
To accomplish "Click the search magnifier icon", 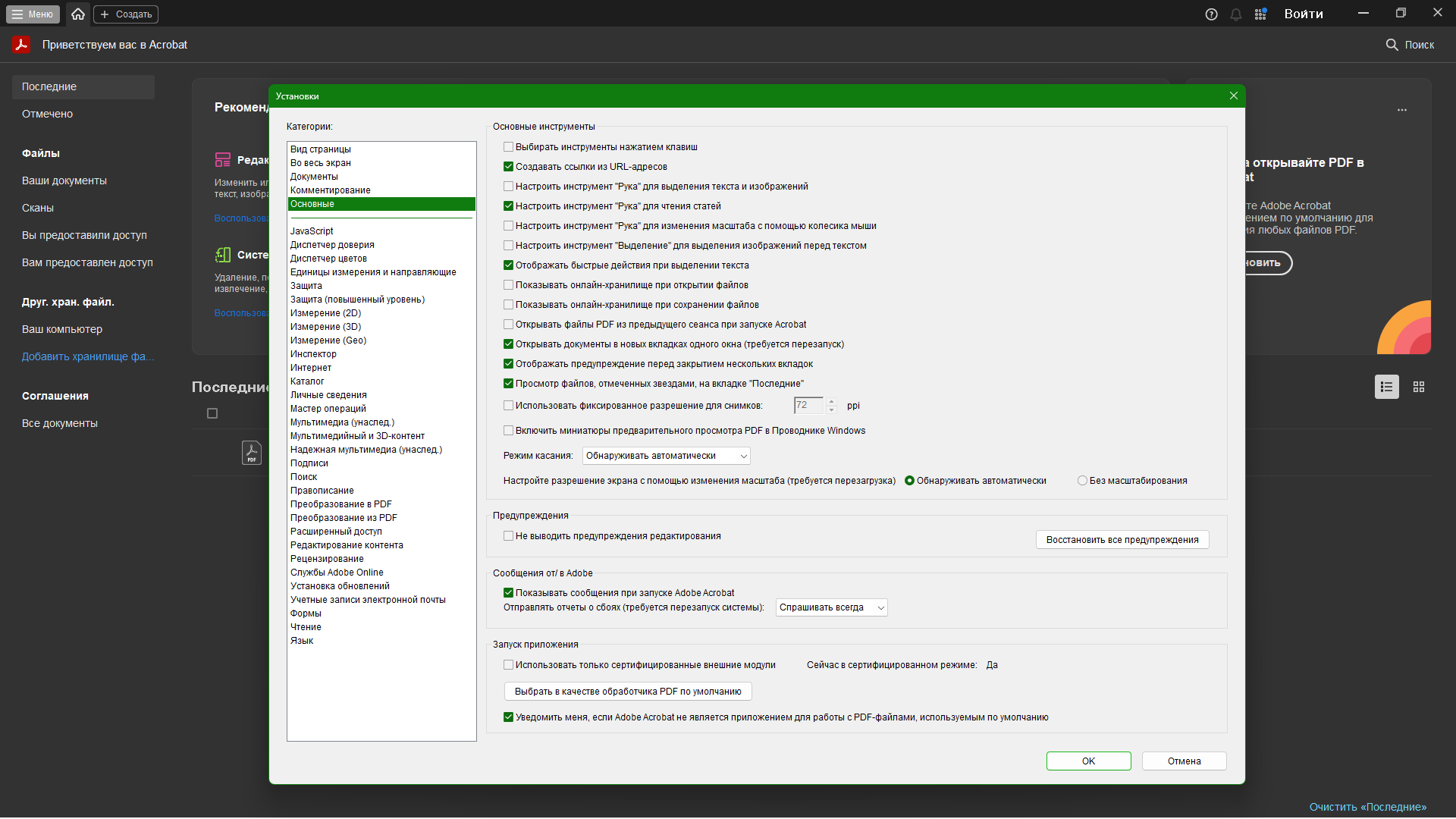I will [x=1392, y=45].
